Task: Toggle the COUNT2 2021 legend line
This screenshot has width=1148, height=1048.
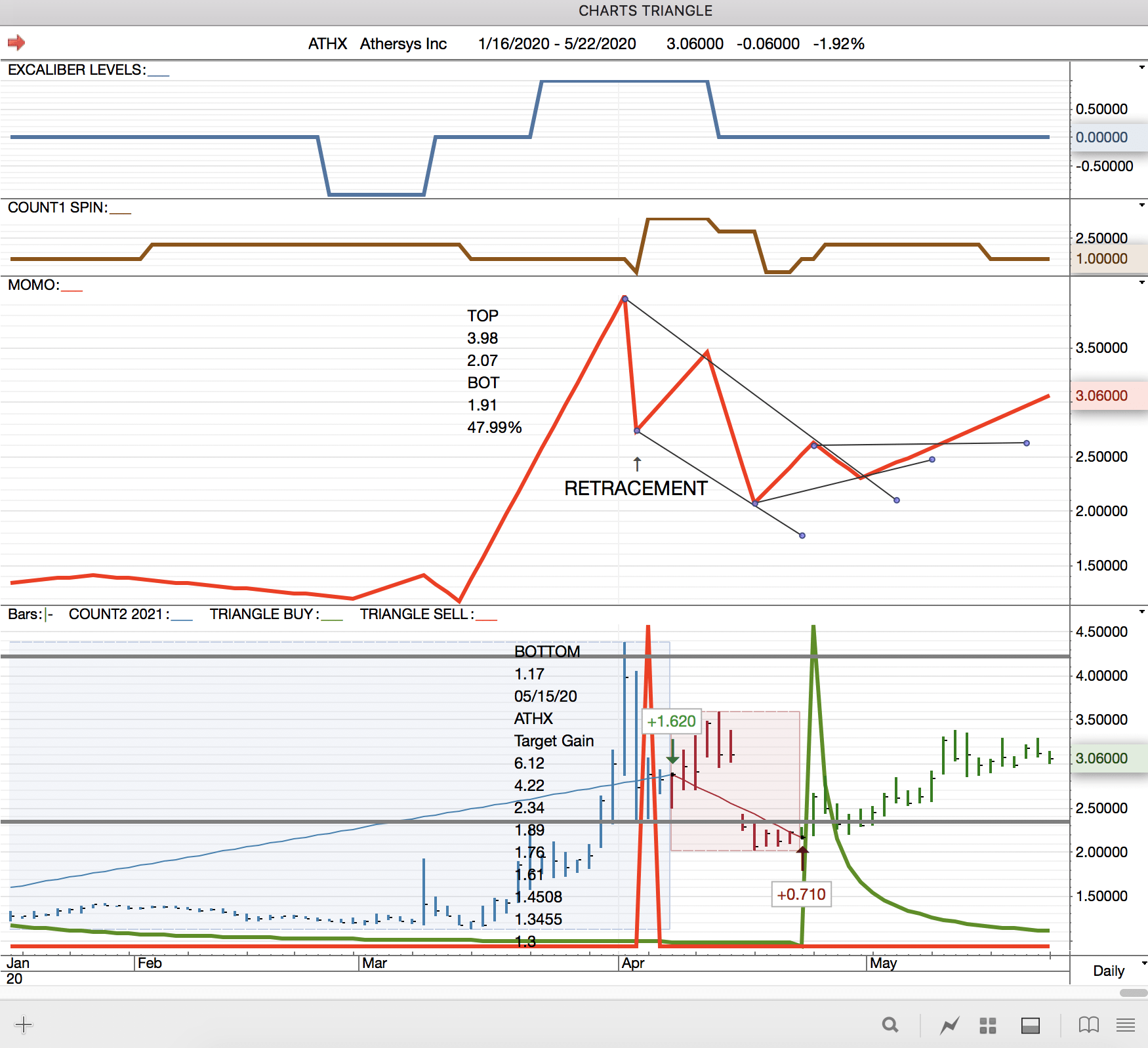Action: tap(182, 616)
